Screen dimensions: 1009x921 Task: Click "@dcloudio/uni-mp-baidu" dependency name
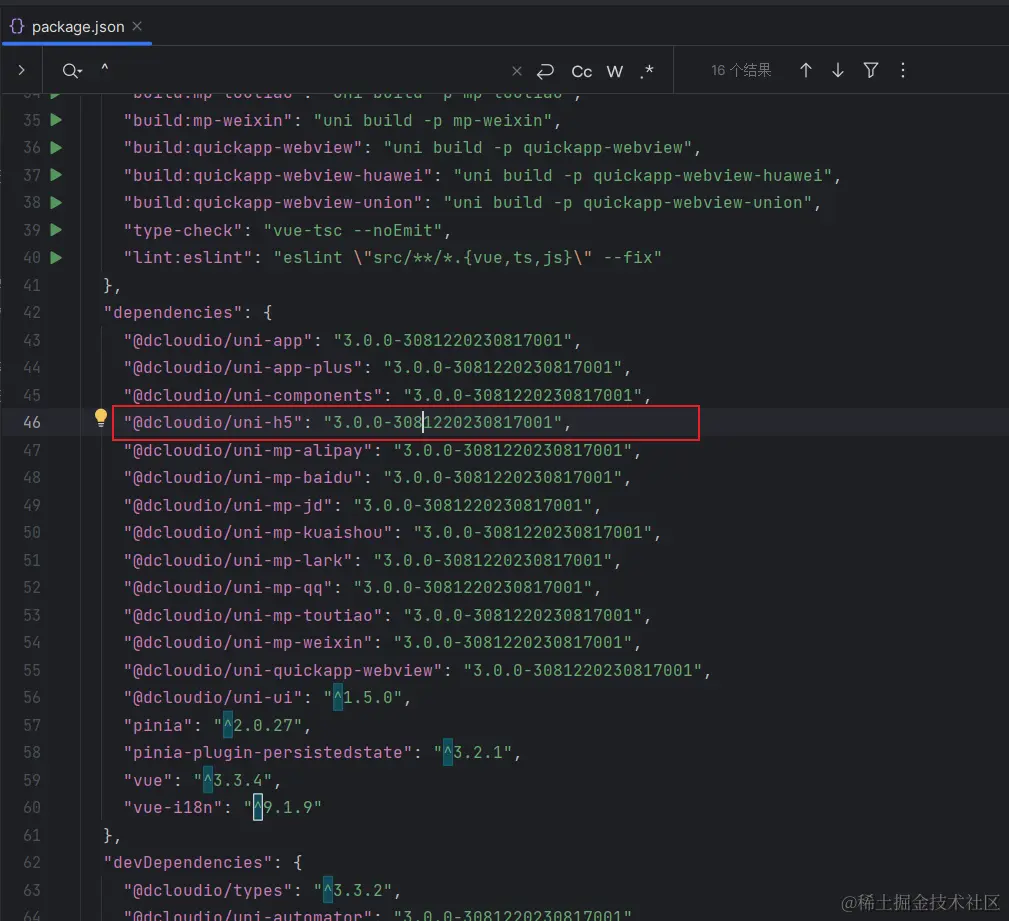[x=243, y=478]
